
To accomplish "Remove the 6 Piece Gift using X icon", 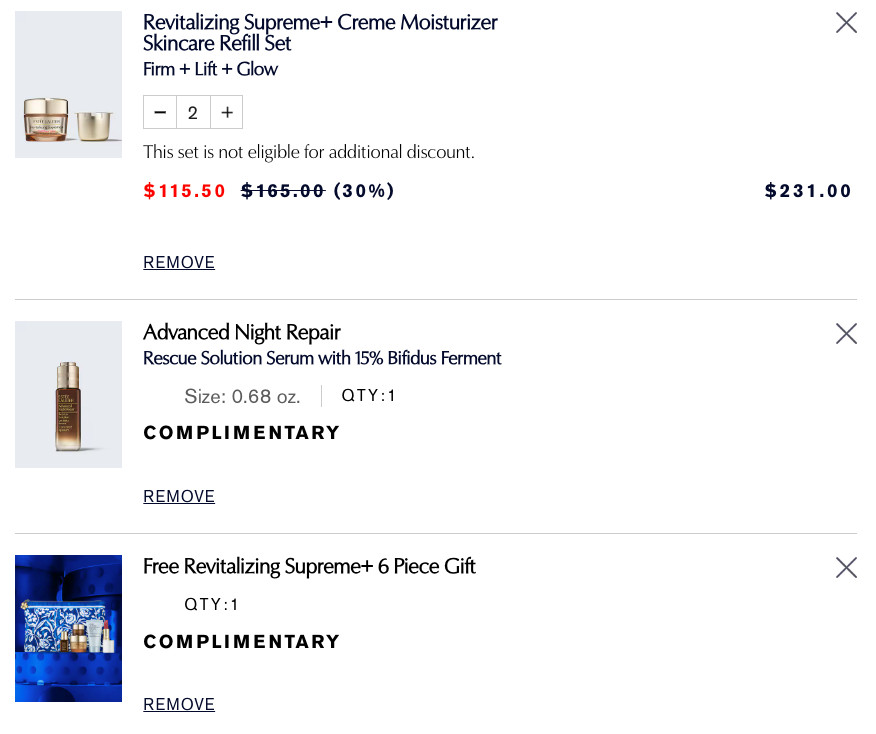I will coord(846,568).
